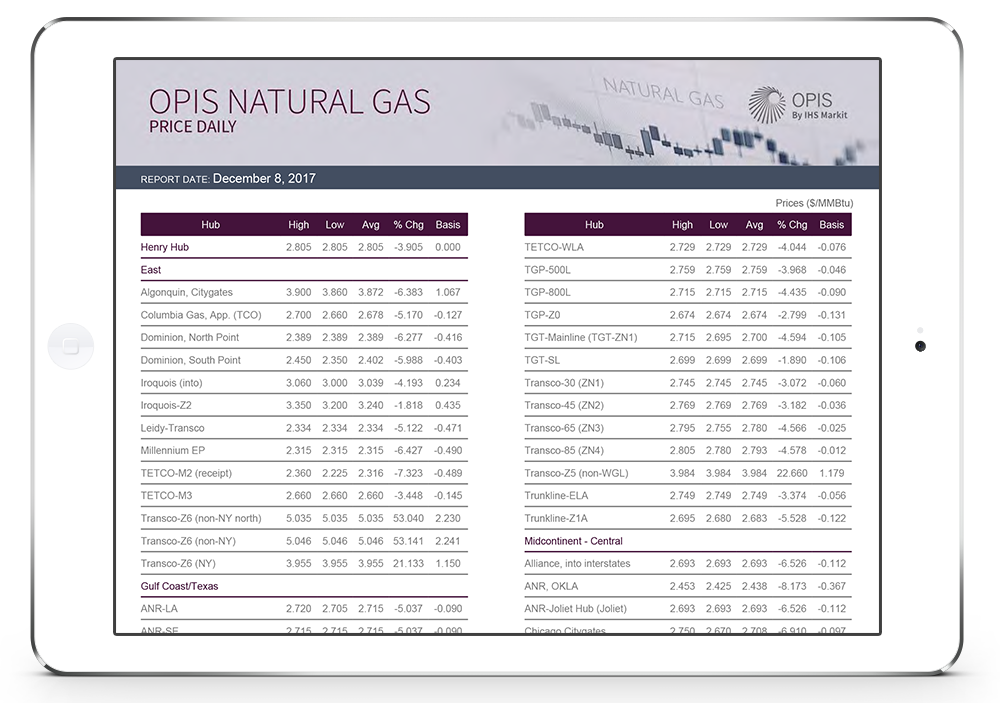Image resolution: width=1000 pixels, height=703 pixels.
Task: Click Algonquin, Citygates basis value 1.067
Action: pos(448,292)
